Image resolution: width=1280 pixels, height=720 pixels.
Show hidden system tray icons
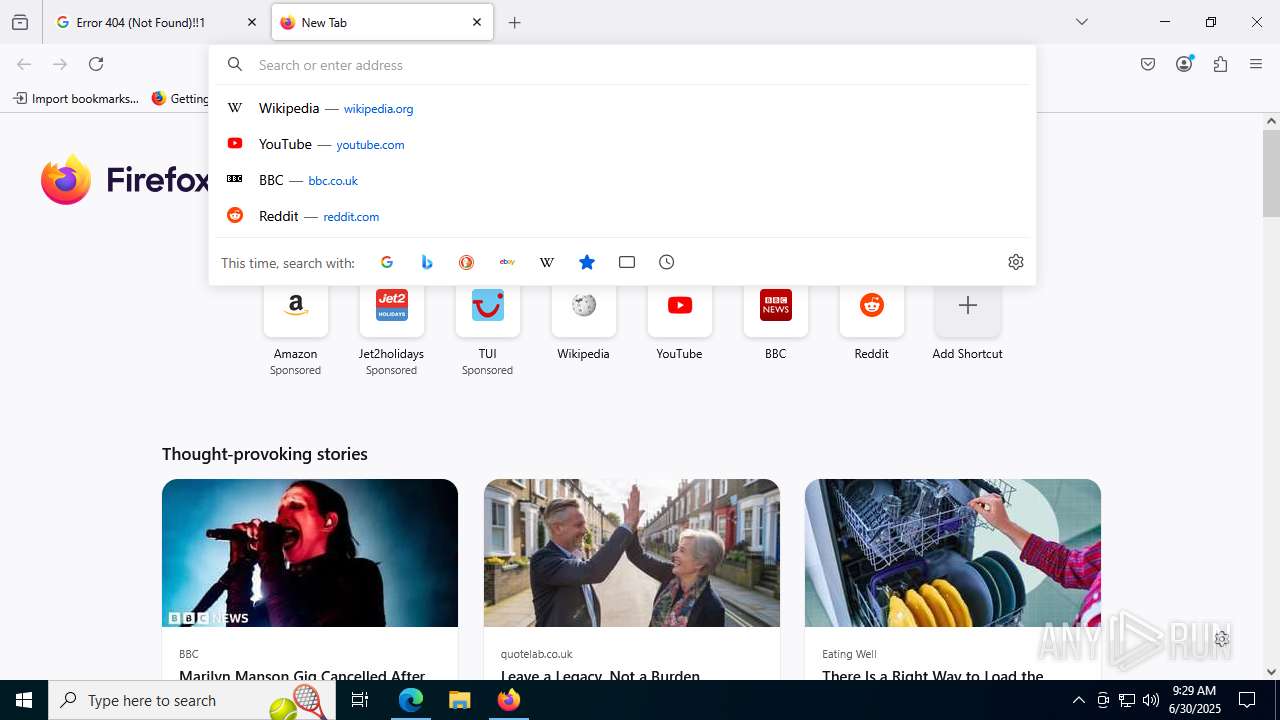coord(1078,700)
